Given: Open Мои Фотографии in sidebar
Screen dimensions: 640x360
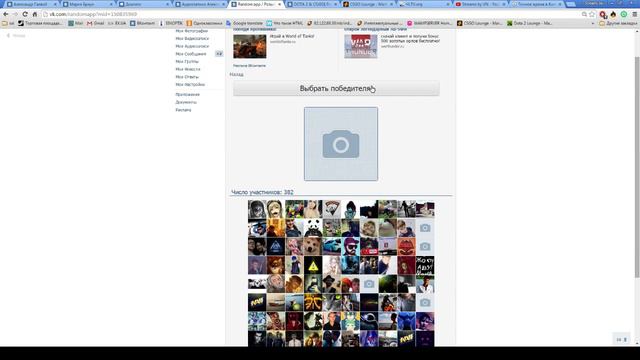Looking at the screenshot, I should pyautogui.click(x=191, y=31).
